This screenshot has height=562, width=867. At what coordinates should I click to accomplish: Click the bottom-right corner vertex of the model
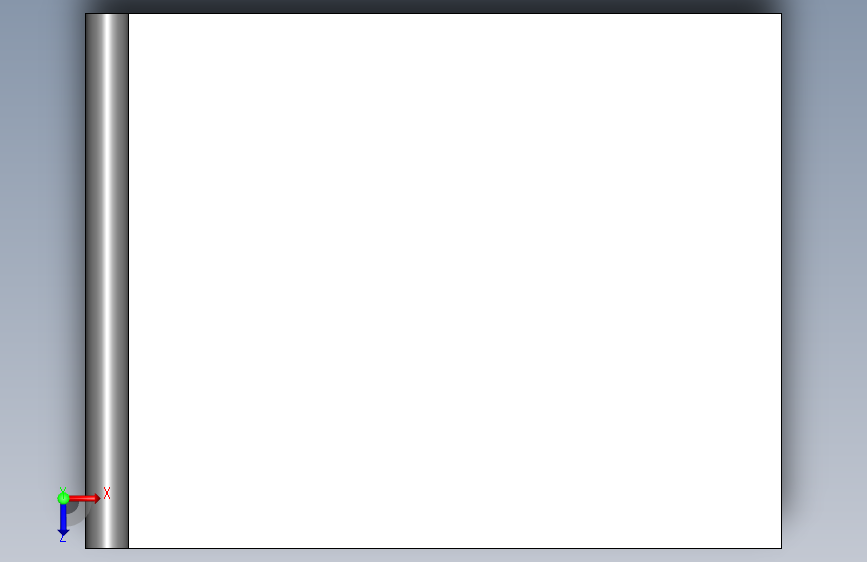781,548
